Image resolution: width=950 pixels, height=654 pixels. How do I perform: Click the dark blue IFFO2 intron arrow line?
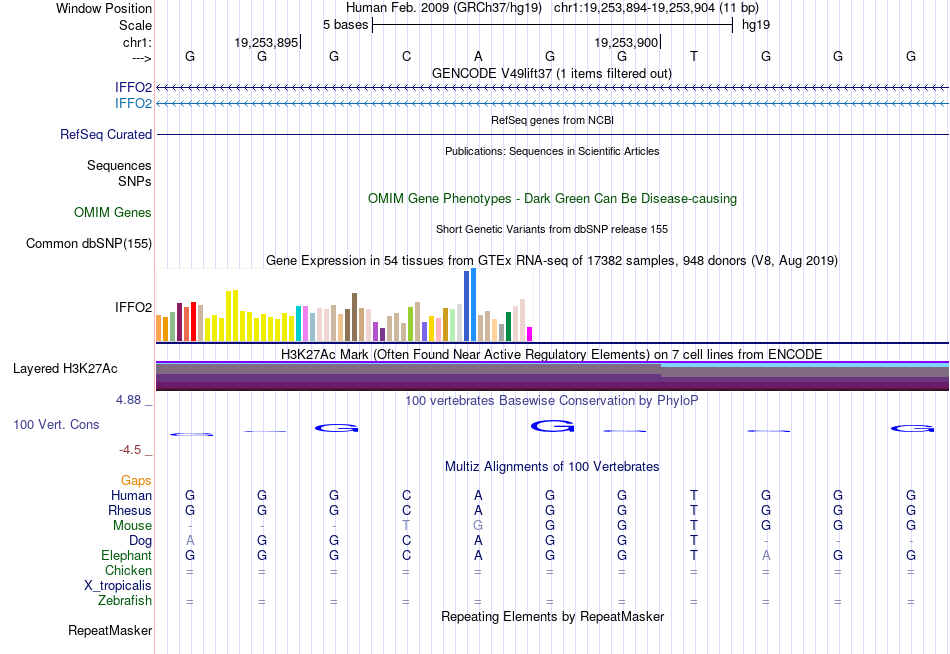click(x=552, y=88)
